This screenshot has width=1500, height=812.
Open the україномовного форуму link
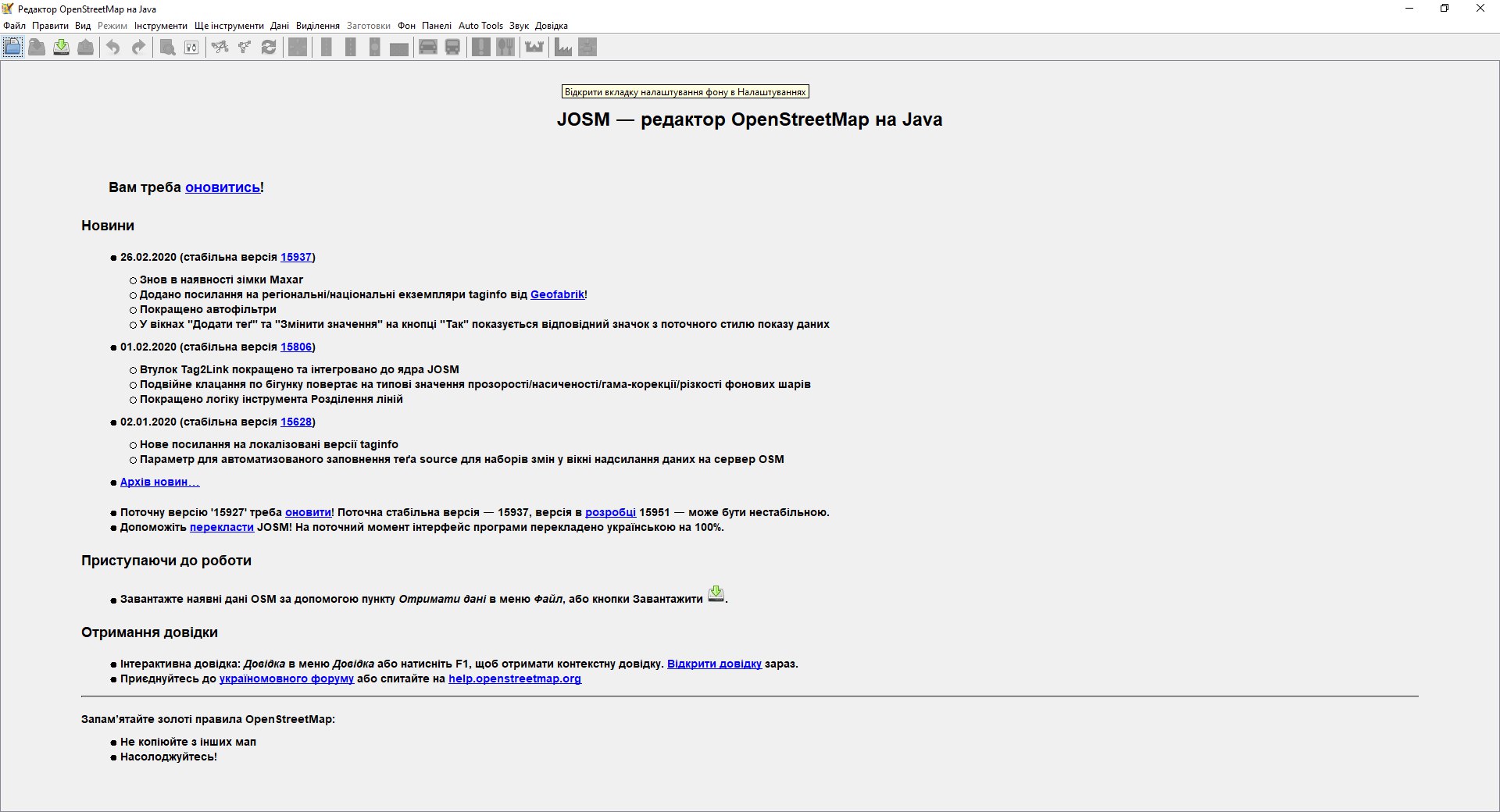click(x=287, y=678)
